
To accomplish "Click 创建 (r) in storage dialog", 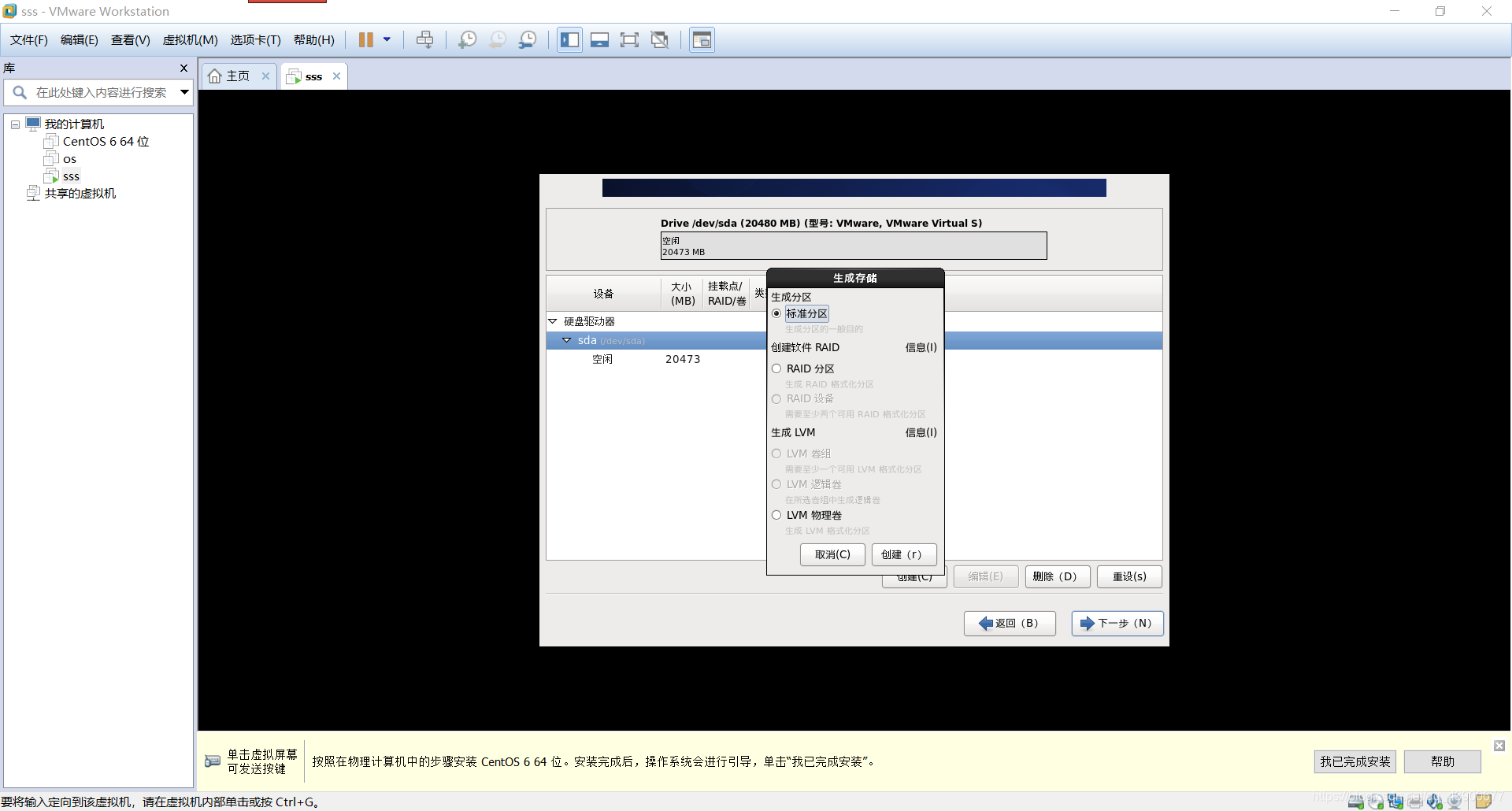I will (x=904, y=554).
